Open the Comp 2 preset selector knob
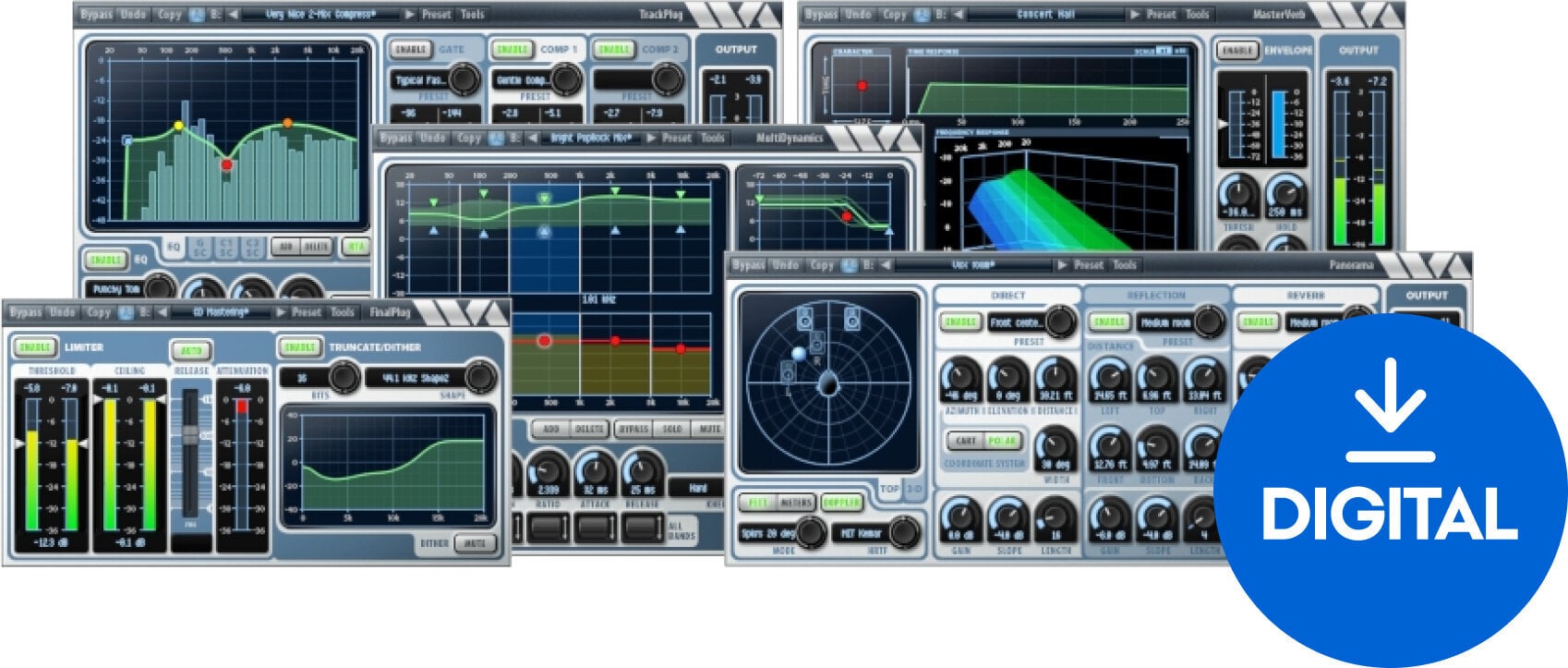Viewport: 1568px width, 668px height. click(667, 80)
